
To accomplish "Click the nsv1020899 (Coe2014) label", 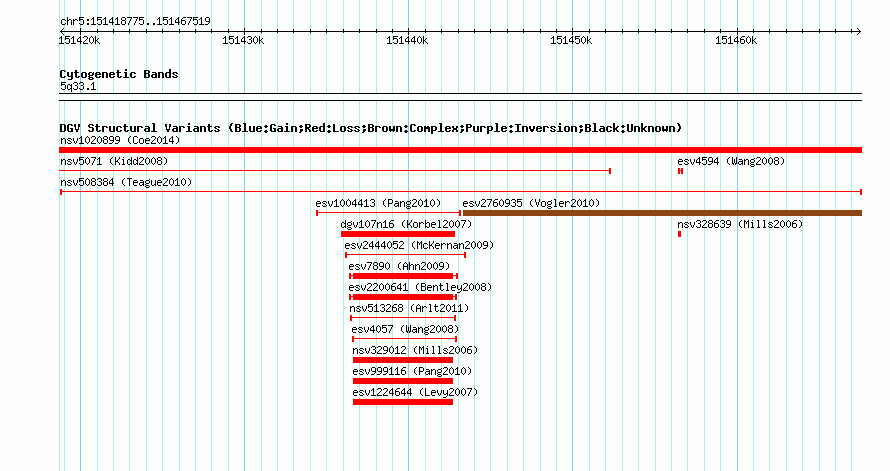I will (x=120, y=140).
